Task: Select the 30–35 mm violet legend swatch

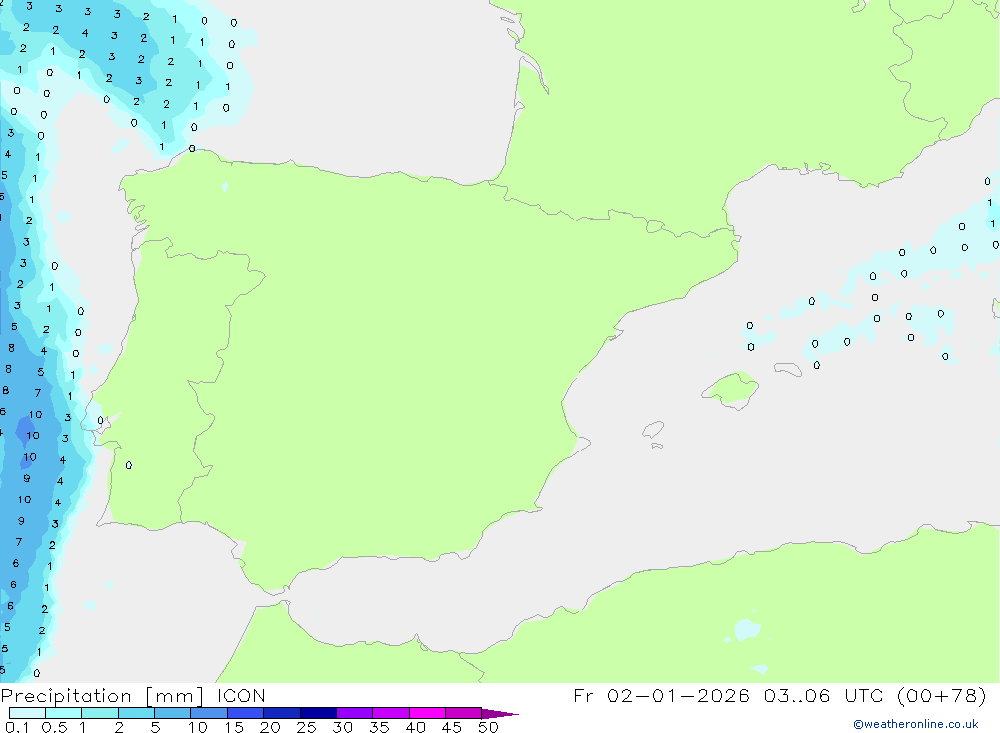Action: [x=355, y=713]
